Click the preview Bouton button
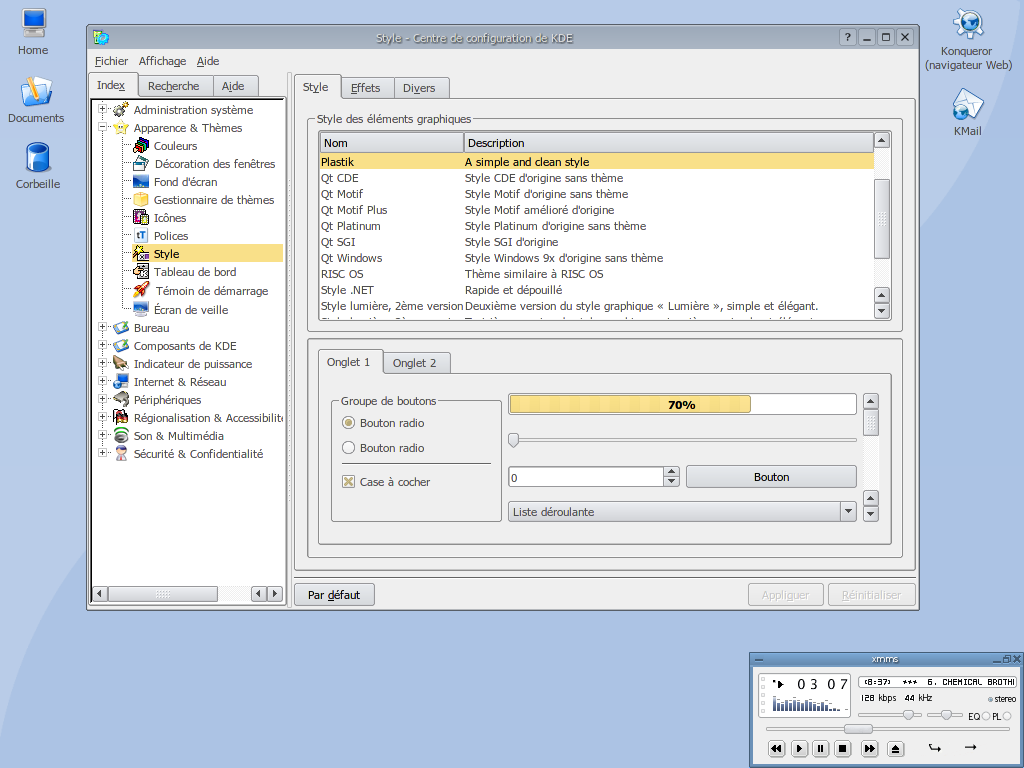 tap(771, 477)
